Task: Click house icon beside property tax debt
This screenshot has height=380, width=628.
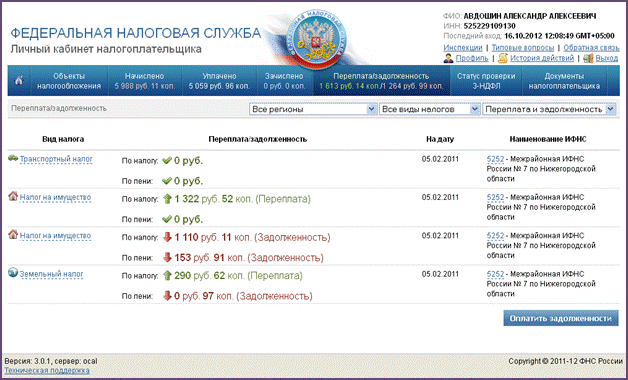Action: pos(13,234)
